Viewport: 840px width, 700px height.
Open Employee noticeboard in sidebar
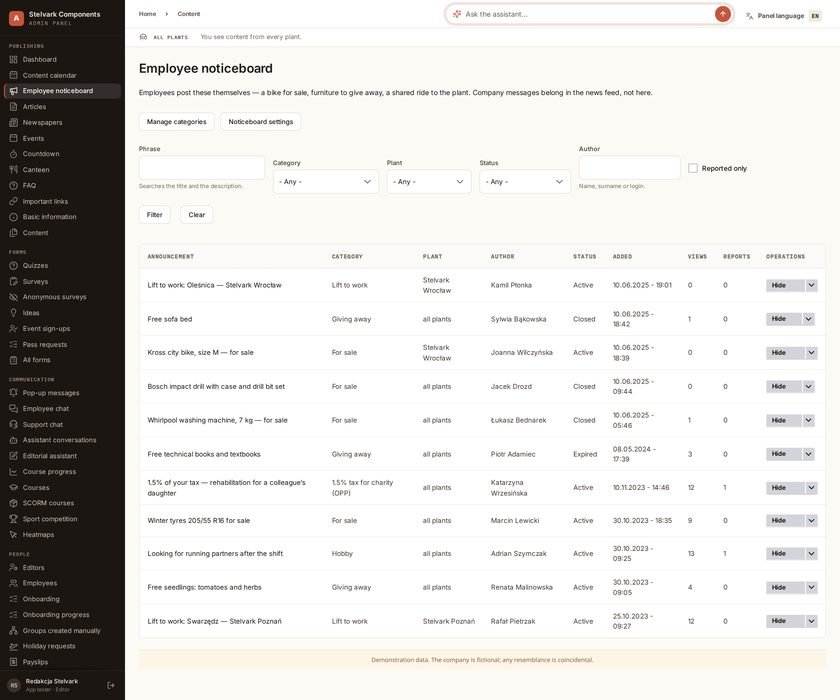tap(62, 91)
